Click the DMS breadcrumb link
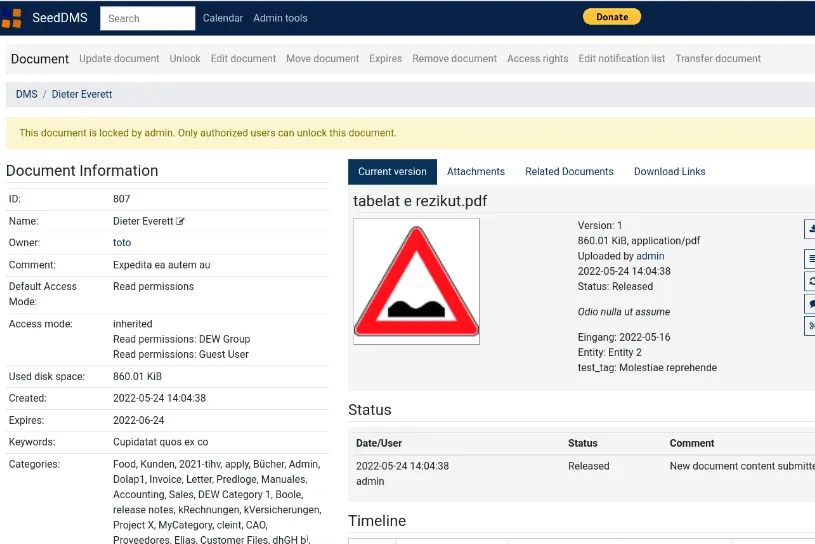 pos(27,95)
